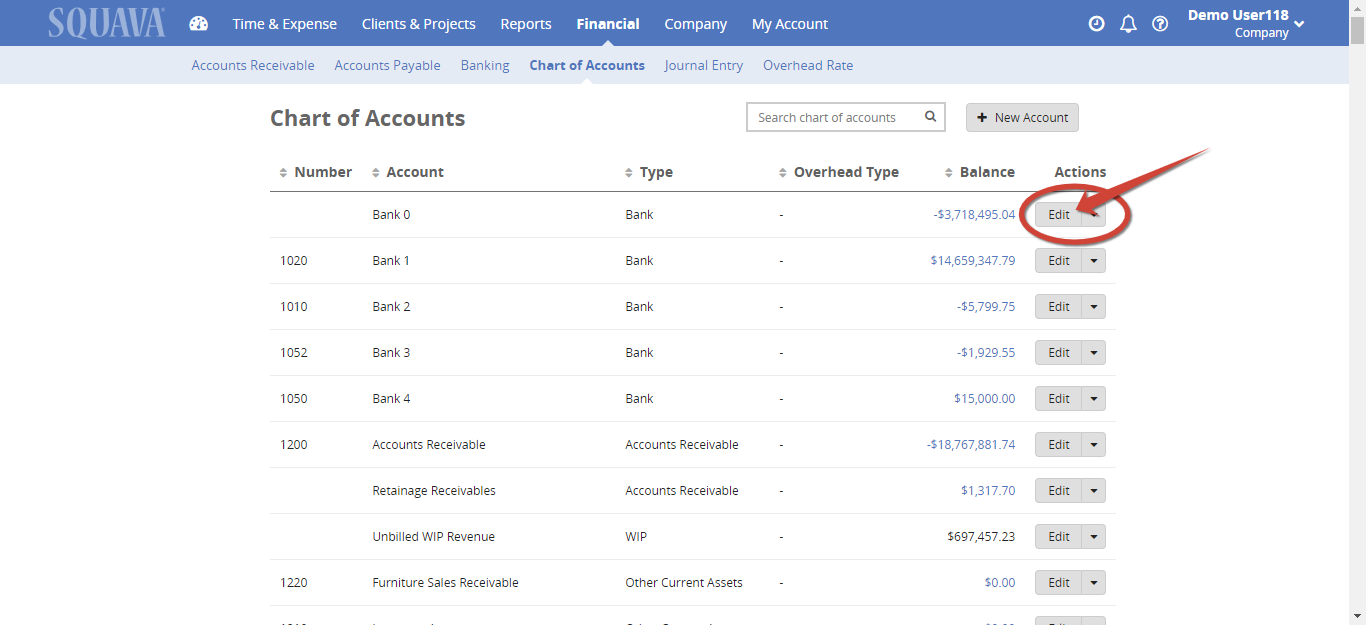Open Retainage balance $1,317.70
Viewport: 1366px width, 625px height.
pyautogui.click(x=988, y=491)
